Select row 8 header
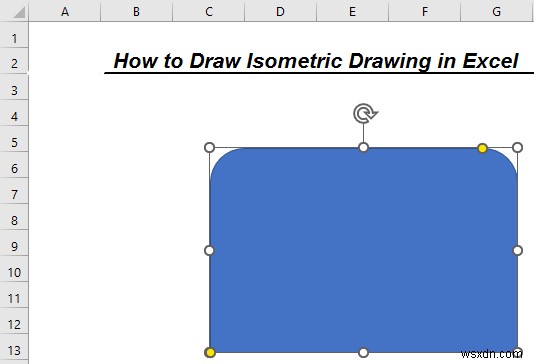The height and width of the screenshot is (364, 534). coord(14,217)
